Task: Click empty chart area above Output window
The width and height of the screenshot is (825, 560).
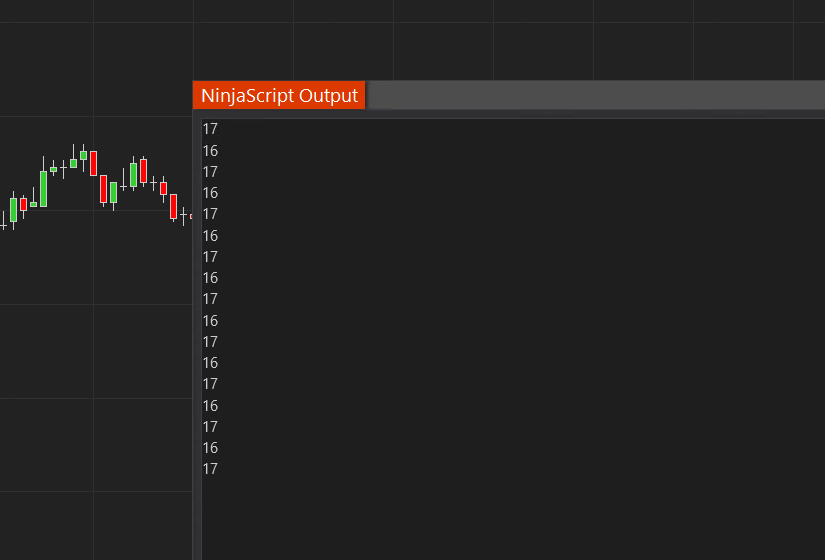Action: click(500, 40)
